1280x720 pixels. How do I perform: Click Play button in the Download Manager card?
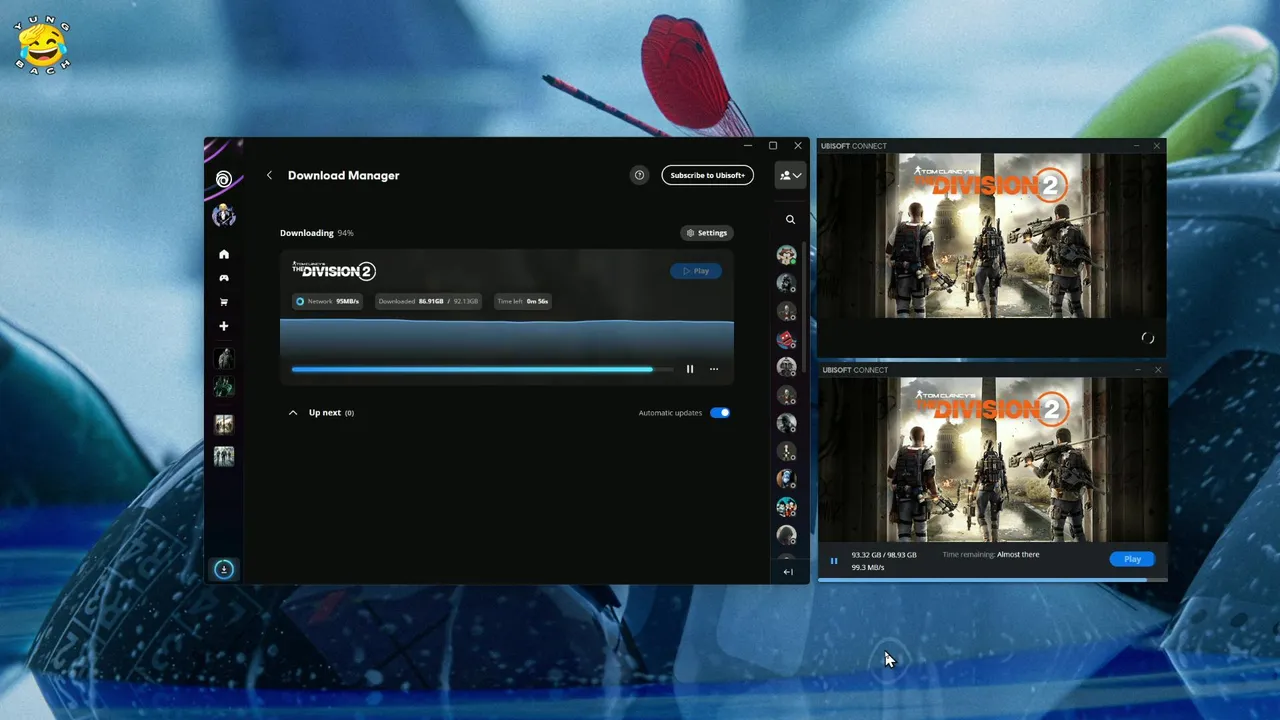click(696, 271)
